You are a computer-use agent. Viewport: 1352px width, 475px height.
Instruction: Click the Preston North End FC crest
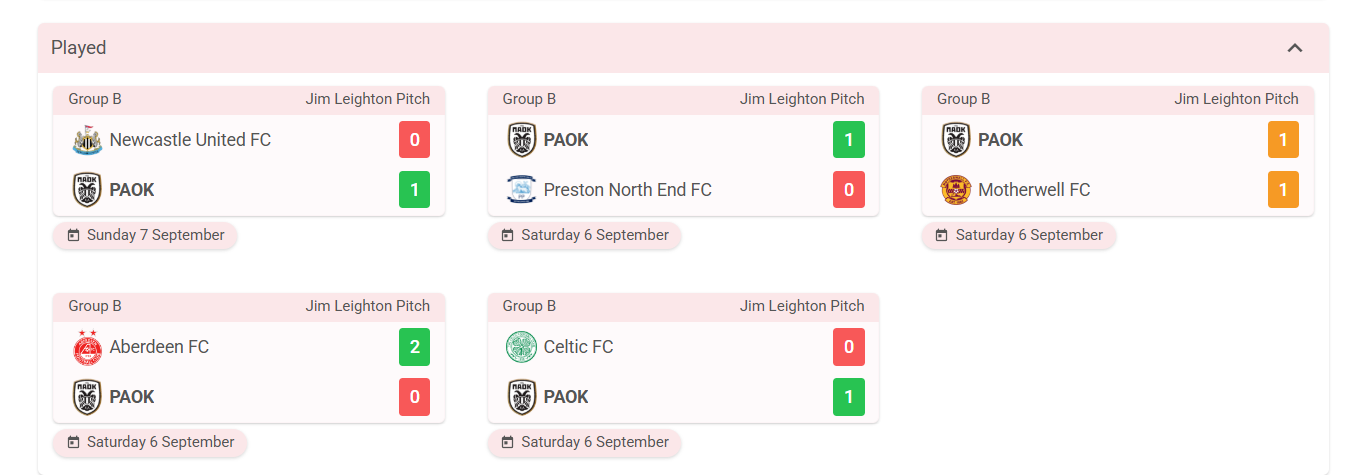[522, 190]
